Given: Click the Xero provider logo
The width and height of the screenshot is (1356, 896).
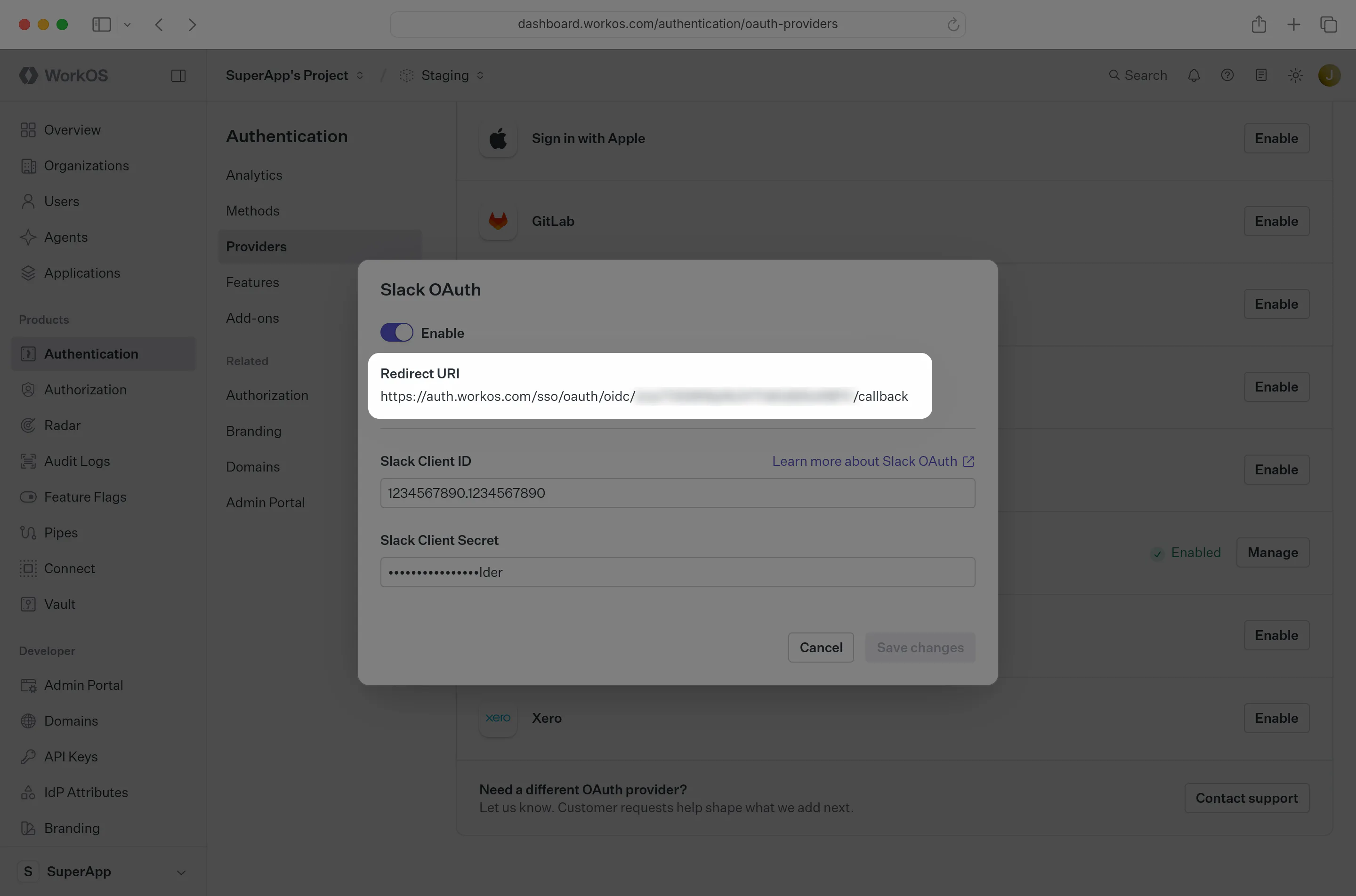Looking at the screenshot, I should 498,718.
